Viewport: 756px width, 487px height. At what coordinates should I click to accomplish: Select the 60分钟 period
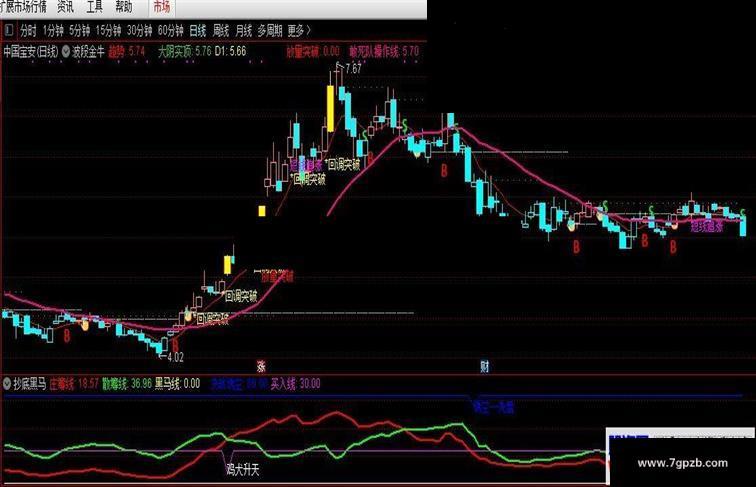coord(170,31)
